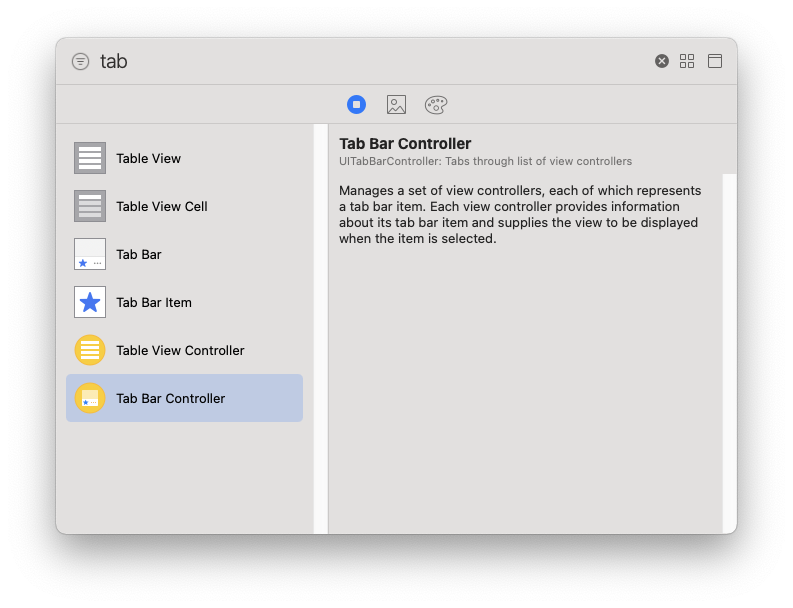
Task: Click the 'Tab Bar Item' label
Action: [x=154, y=302]
